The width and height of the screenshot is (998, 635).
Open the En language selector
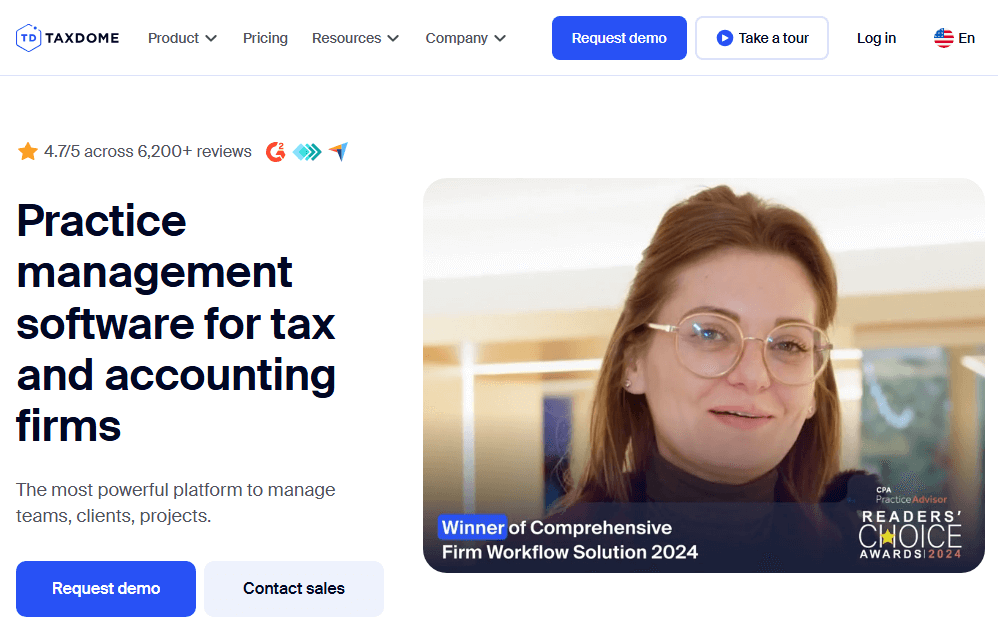[955, 38]
